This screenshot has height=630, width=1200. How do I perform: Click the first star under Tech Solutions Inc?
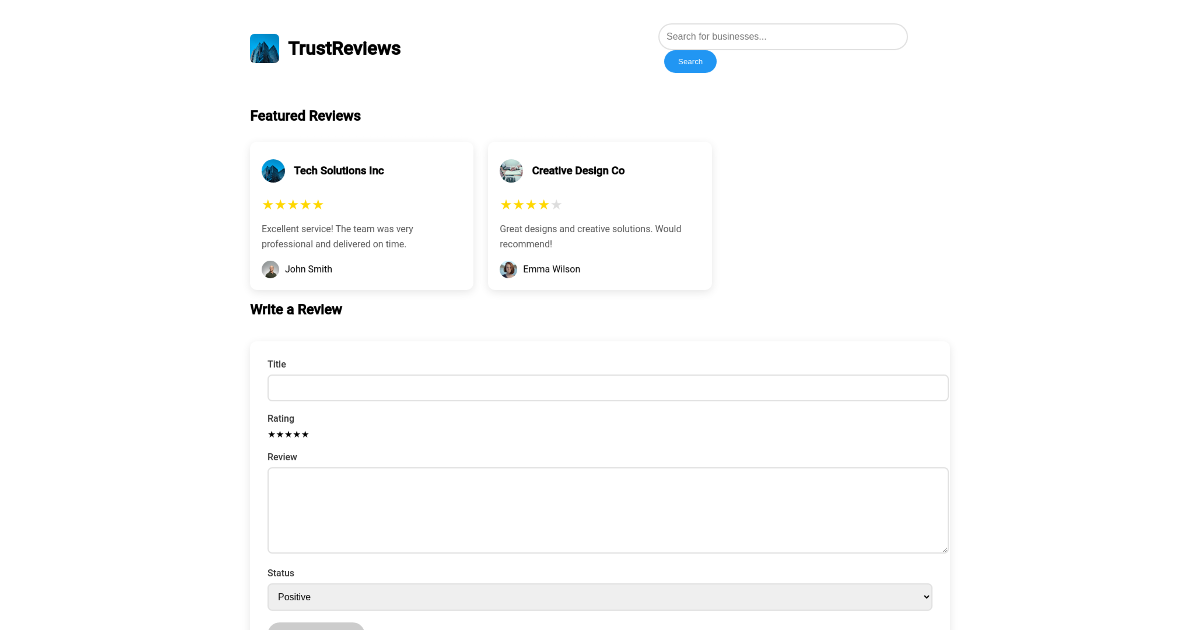(267, 204)
